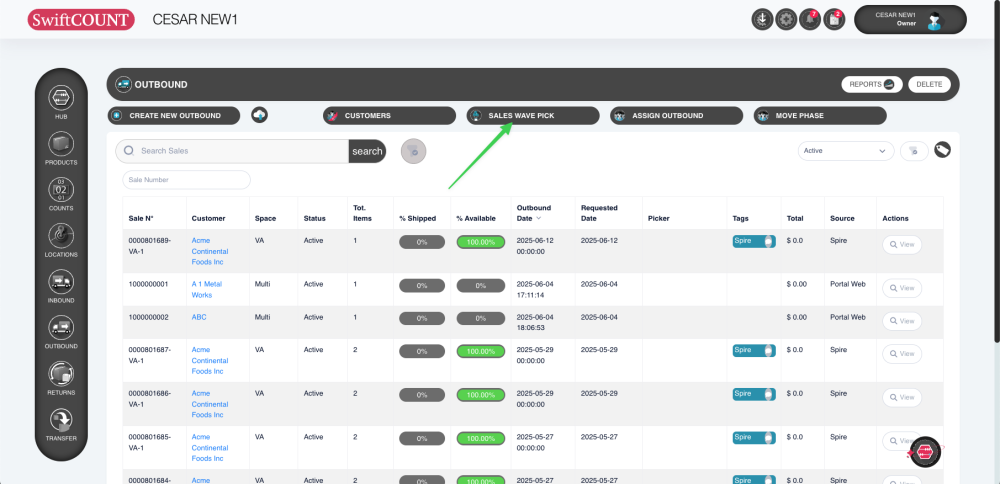Click the black tag icon

coord(943,149)
